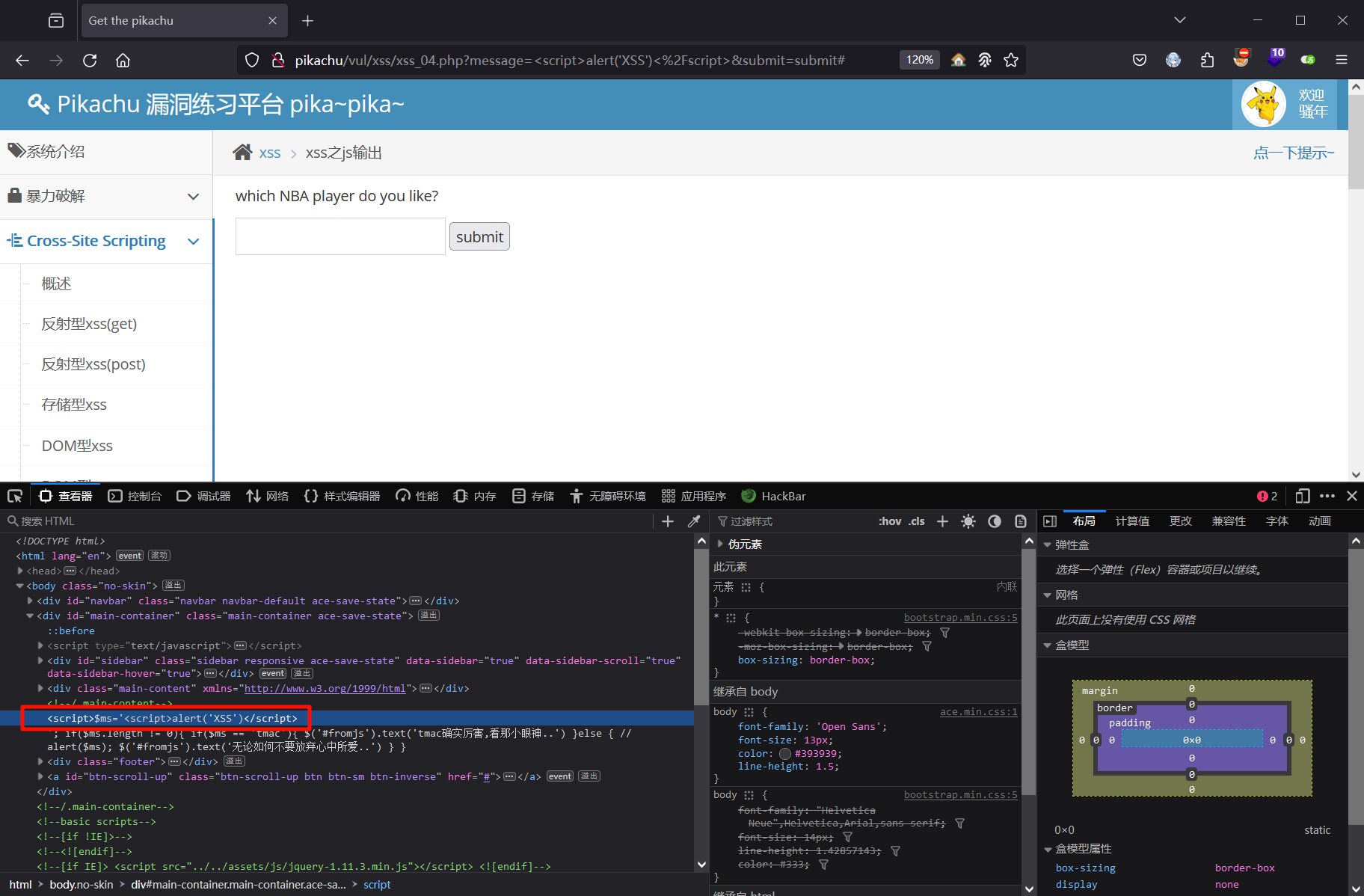1364x896 pixels.
Task: Add a new node in HTML inspector
Action: 668,521
